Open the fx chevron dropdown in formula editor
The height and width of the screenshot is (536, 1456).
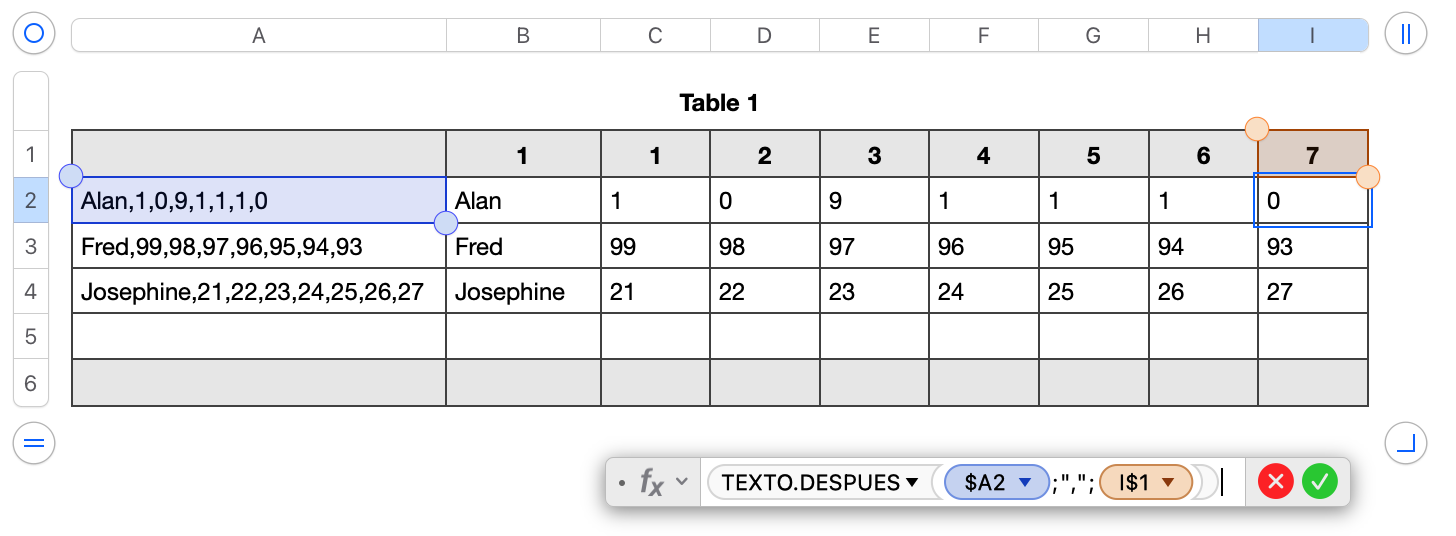(682, 482)
